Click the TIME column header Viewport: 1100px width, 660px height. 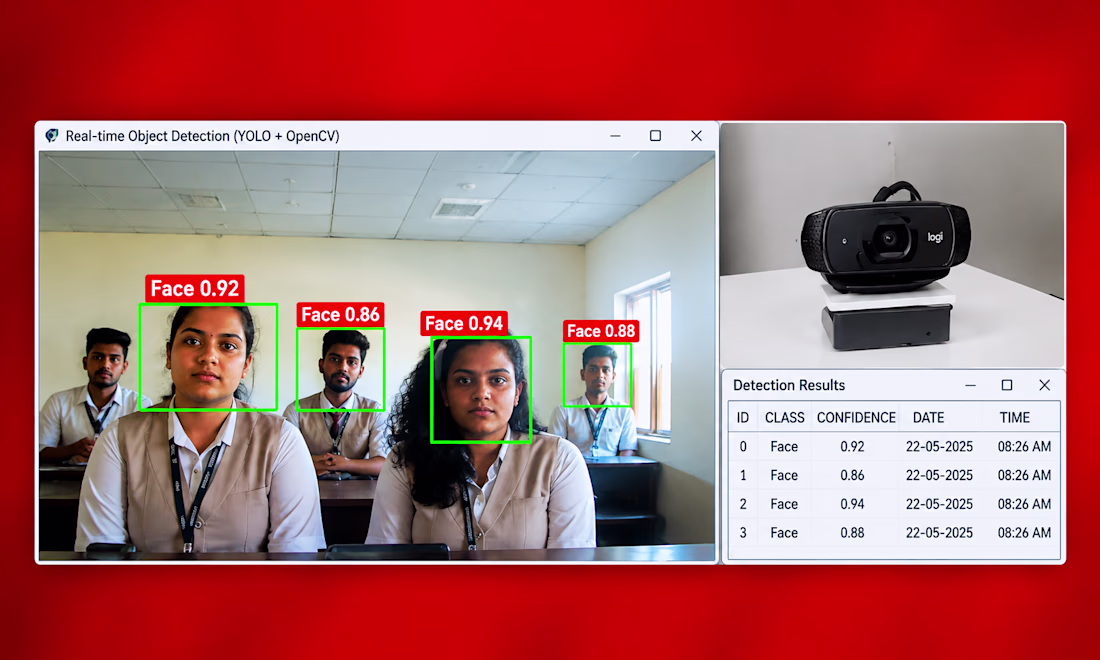click(x=1014, y=417)
